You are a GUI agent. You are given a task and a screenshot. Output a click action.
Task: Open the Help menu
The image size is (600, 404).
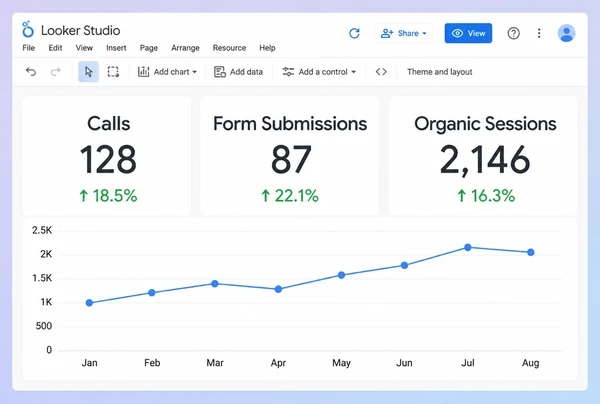coord(267,48)
